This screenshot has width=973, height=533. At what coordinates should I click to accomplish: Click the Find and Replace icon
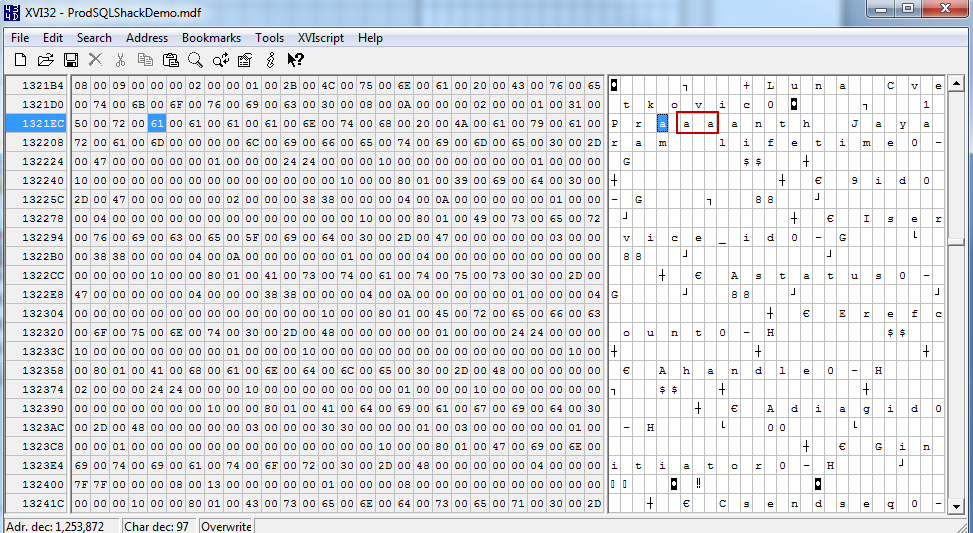tap(221, 61)
